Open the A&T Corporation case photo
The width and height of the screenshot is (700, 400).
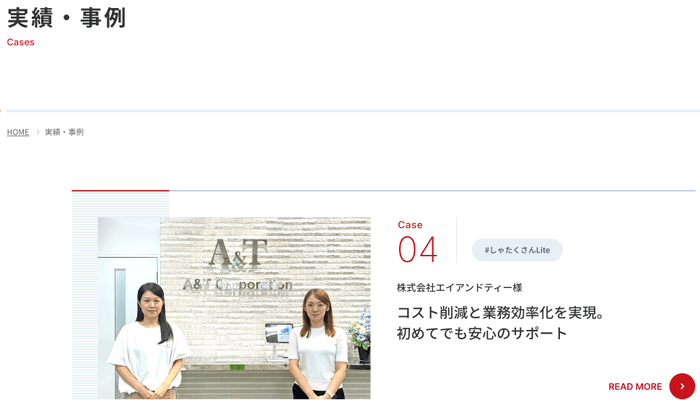(234, 308)
